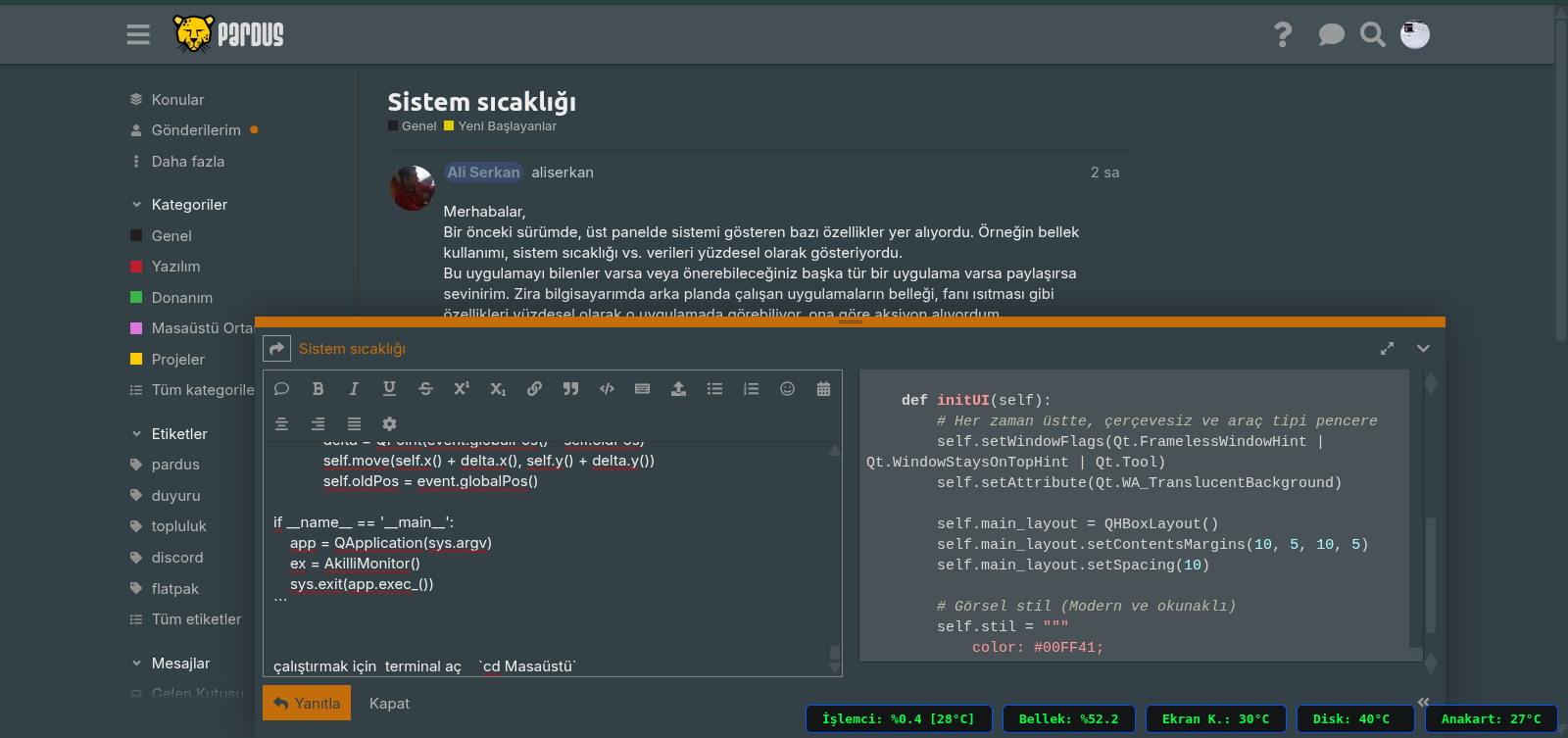This screenshot has width=1568, height=738.
Task: Insert a blockquote with quote icon
Action: [x=570, y=389]
